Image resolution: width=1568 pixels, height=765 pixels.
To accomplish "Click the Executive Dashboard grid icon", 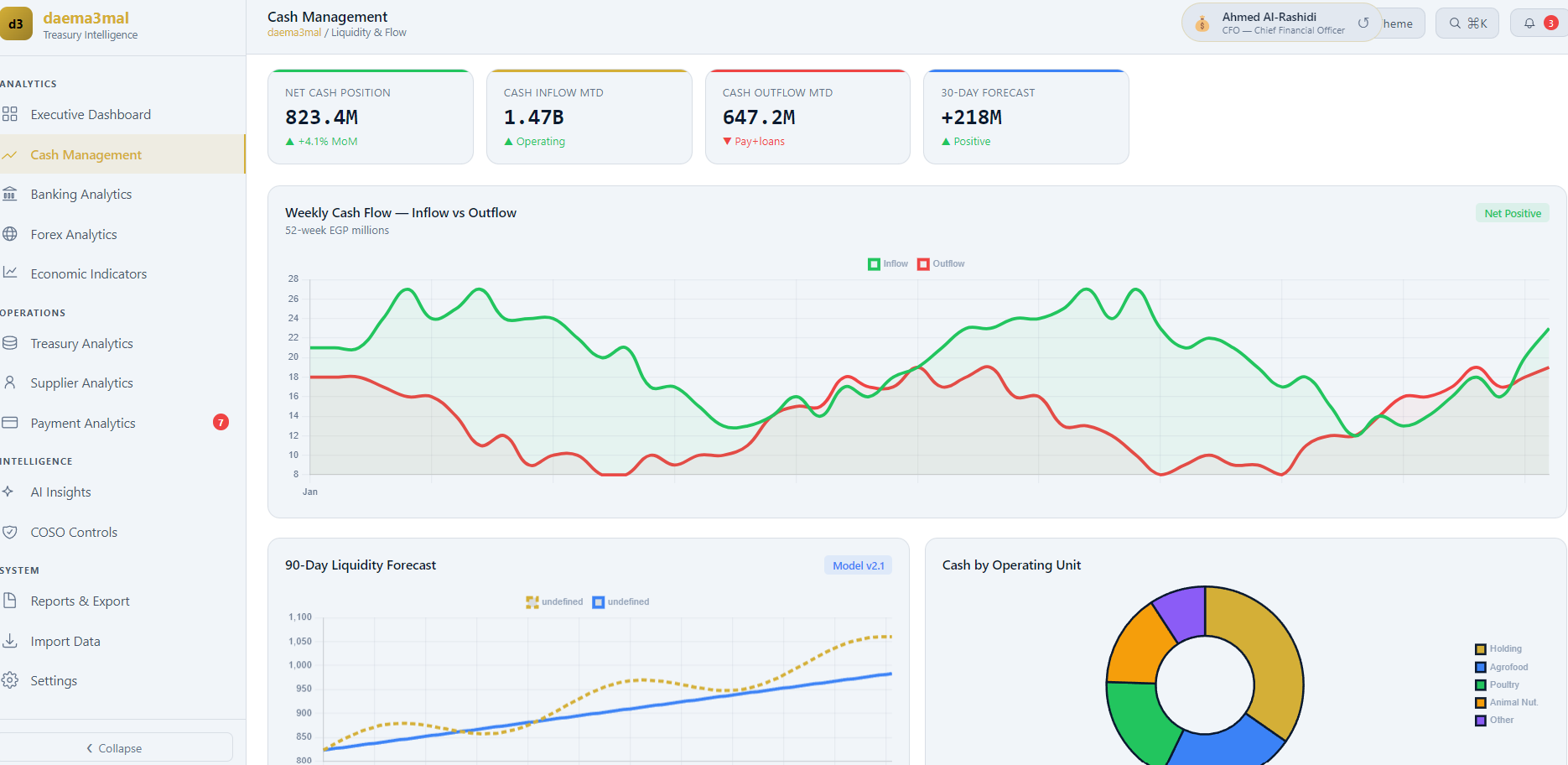I will pos(10,114).
